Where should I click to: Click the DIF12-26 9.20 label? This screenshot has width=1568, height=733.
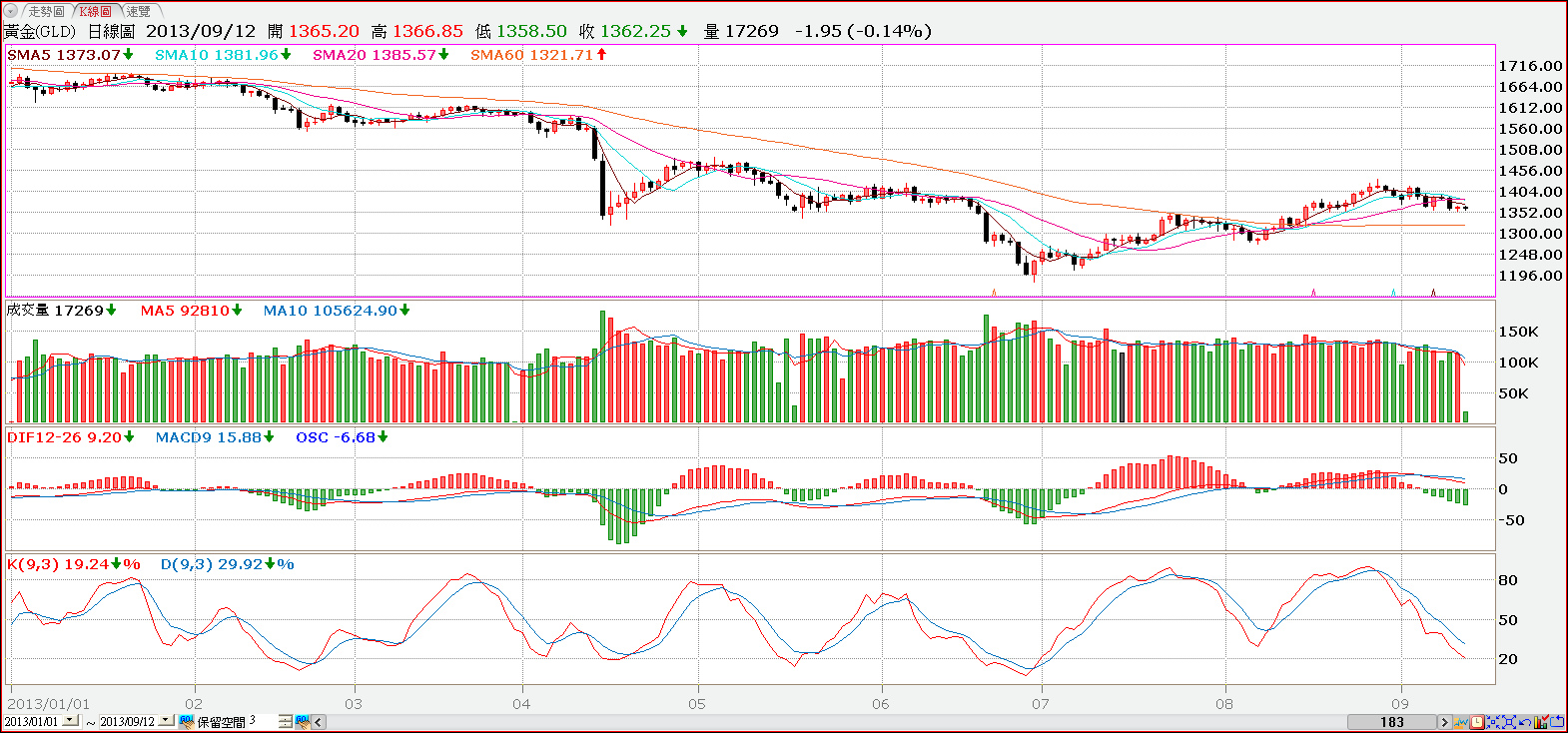(x=64, y=437)
